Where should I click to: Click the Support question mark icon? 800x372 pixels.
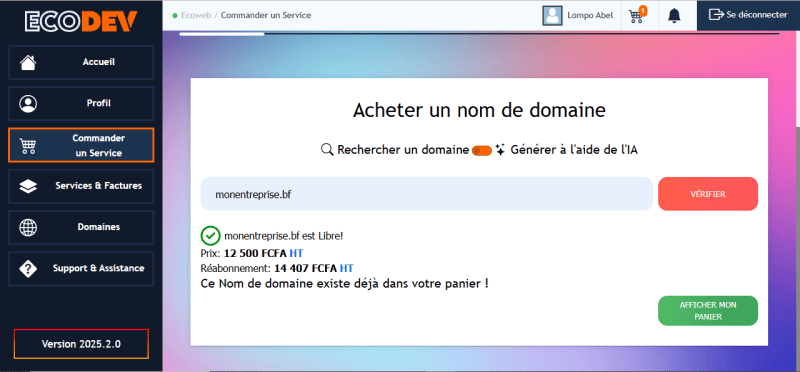pyautogui.click(x=28, y=269)
